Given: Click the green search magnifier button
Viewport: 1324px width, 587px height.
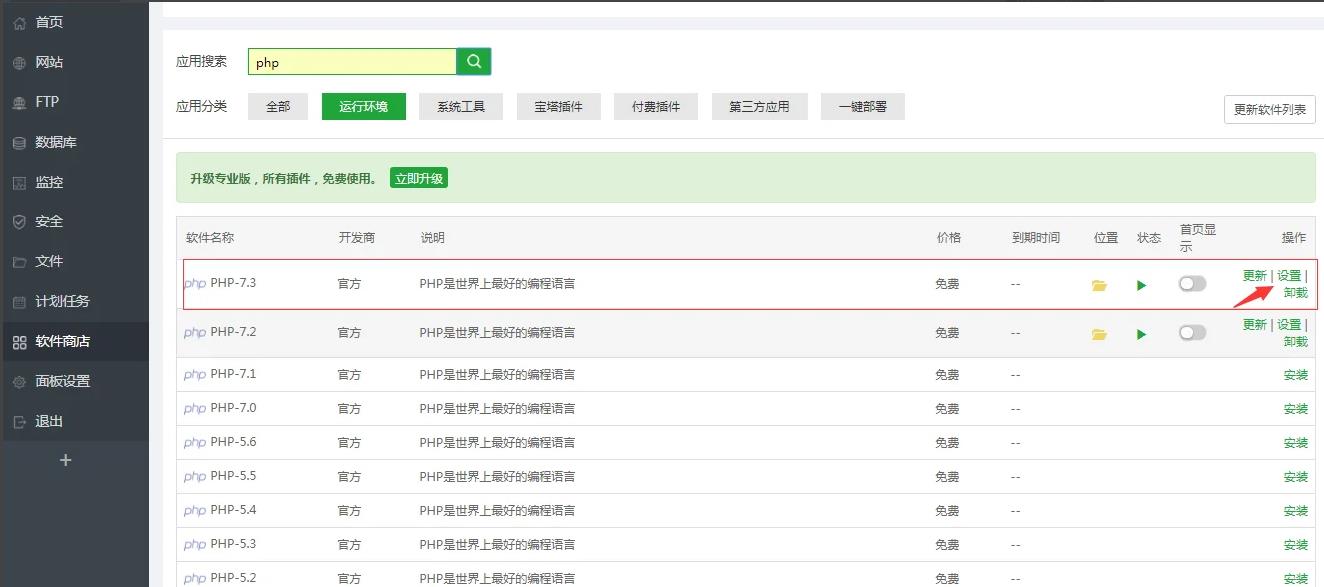Looking at the screenshot, I should (x=474, y=62).
